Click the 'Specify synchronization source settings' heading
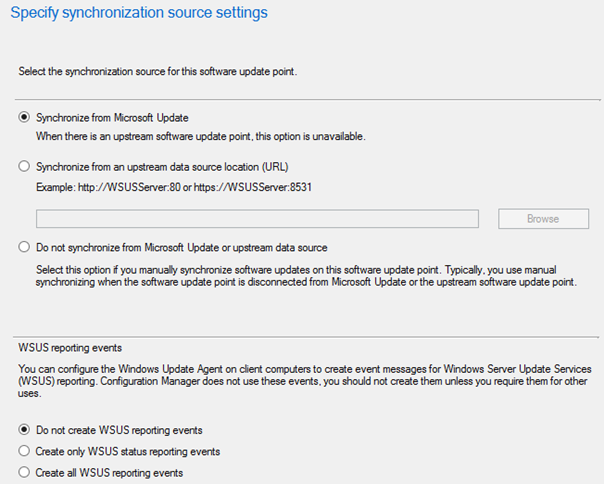This screenshot has width=604, height=484. pos(139,13)
